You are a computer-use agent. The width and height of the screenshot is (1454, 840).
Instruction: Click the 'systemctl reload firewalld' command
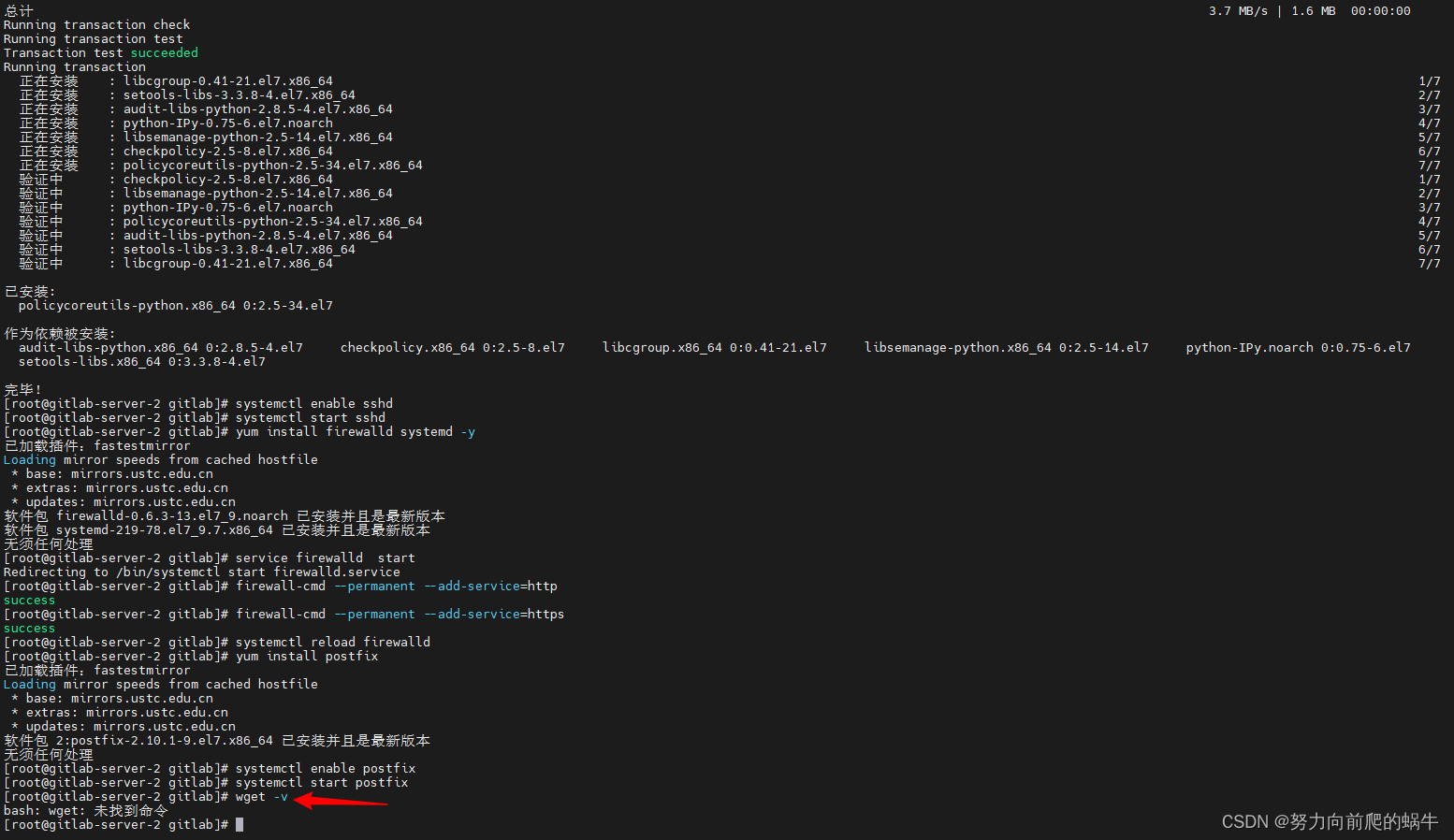333,643
